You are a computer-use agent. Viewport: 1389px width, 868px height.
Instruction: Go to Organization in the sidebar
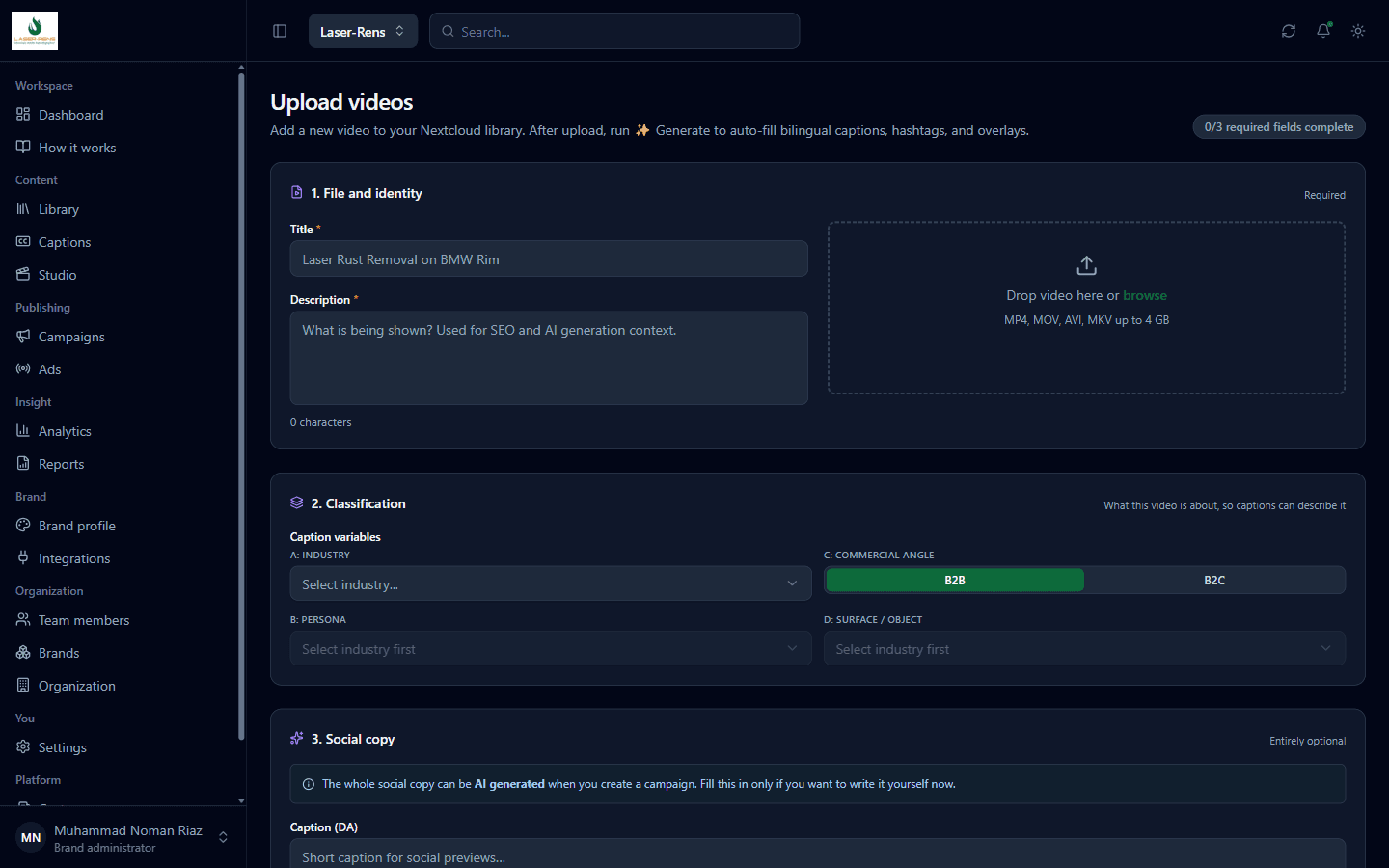tap(77, 686)
